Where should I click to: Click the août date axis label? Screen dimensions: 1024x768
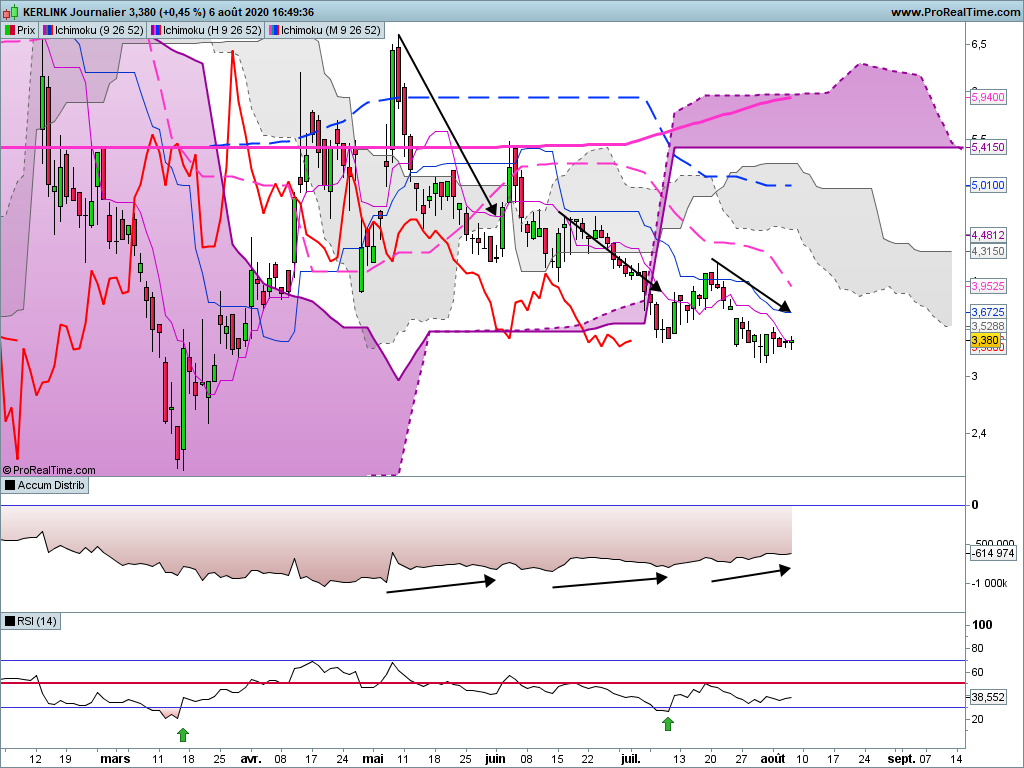click(x=773, y=759)
